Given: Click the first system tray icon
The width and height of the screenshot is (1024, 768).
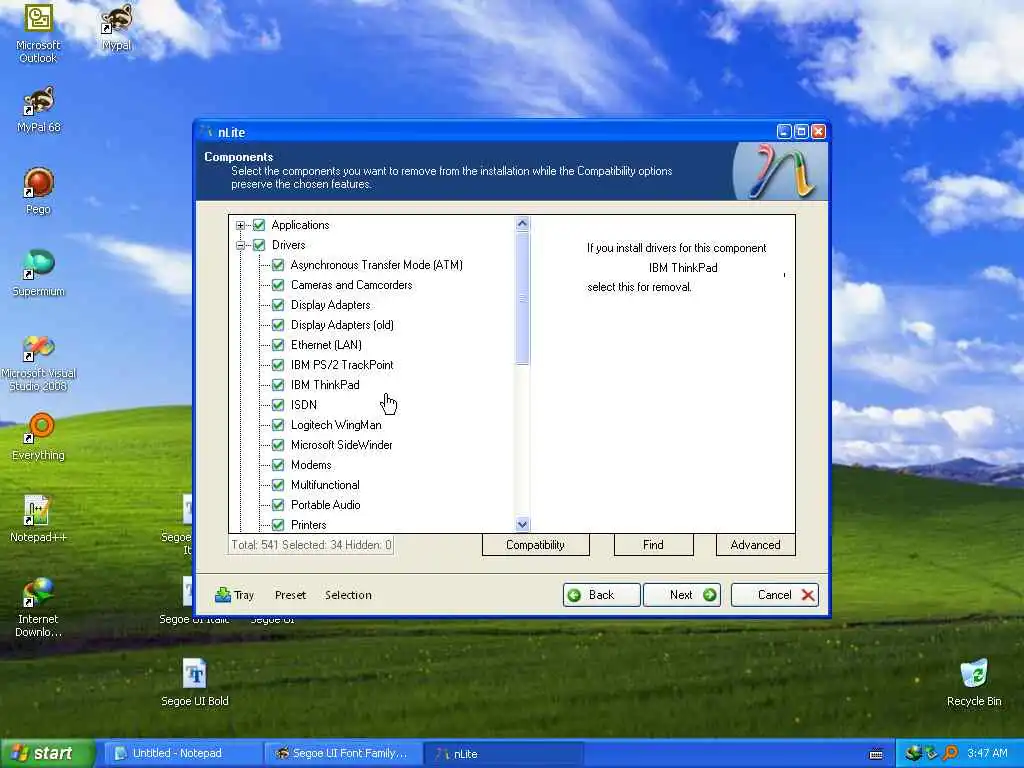Looking at the screenshot, I should [x=913, y=753].
